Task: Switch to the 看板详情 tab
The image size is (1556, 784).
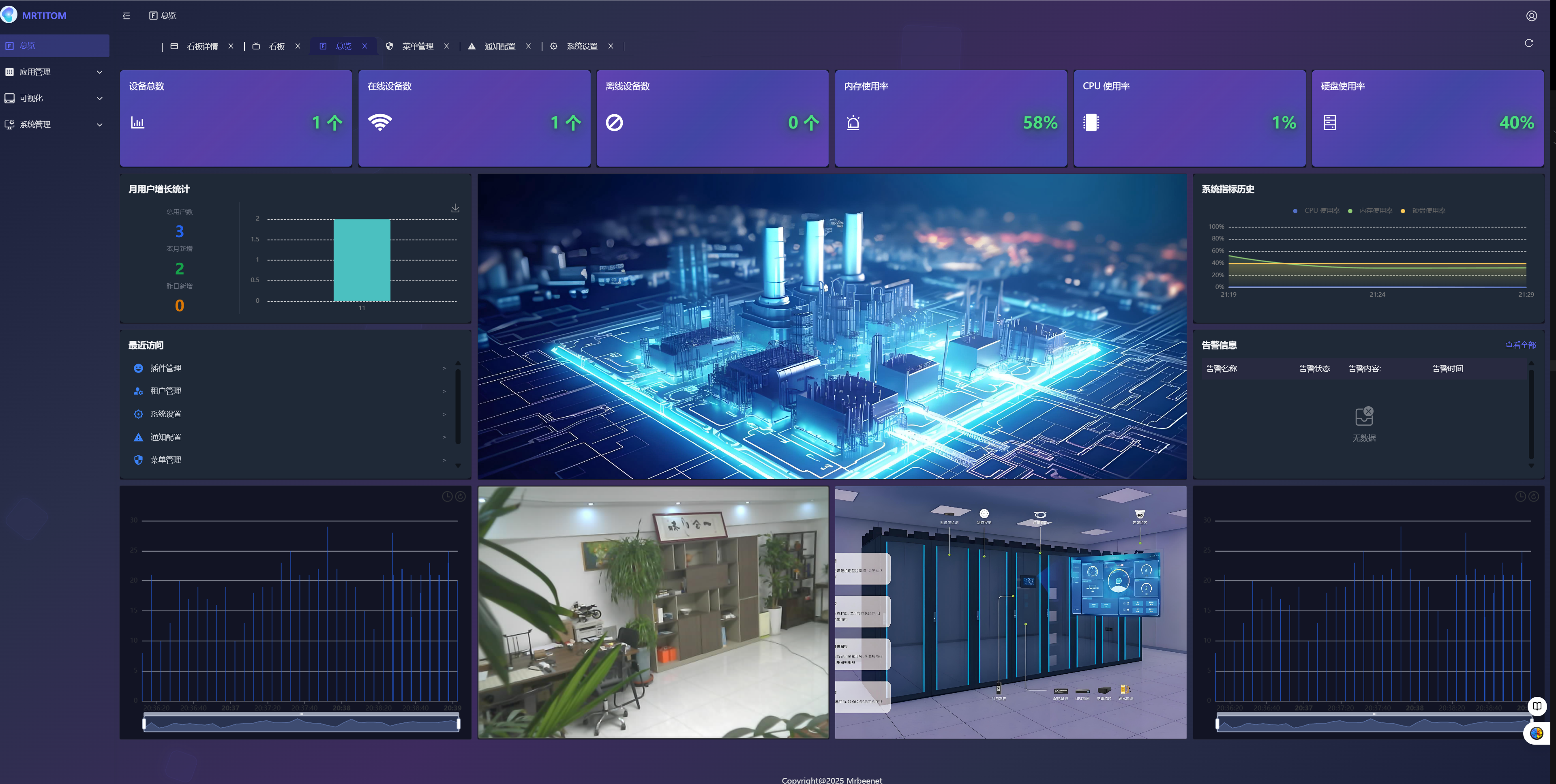Action: [x=202, y=47]
